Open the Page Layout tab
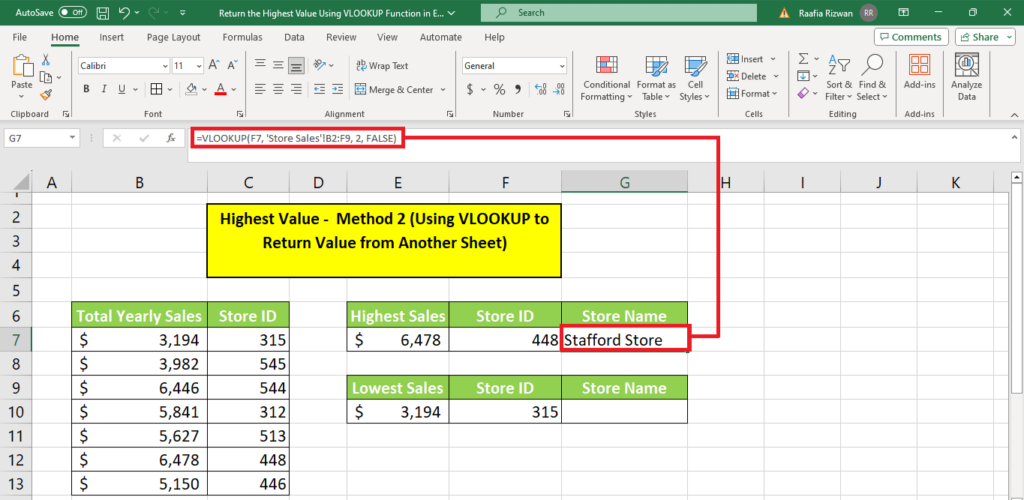Image resolution: width=1024 pixels, height=500 pixels. 173,37
